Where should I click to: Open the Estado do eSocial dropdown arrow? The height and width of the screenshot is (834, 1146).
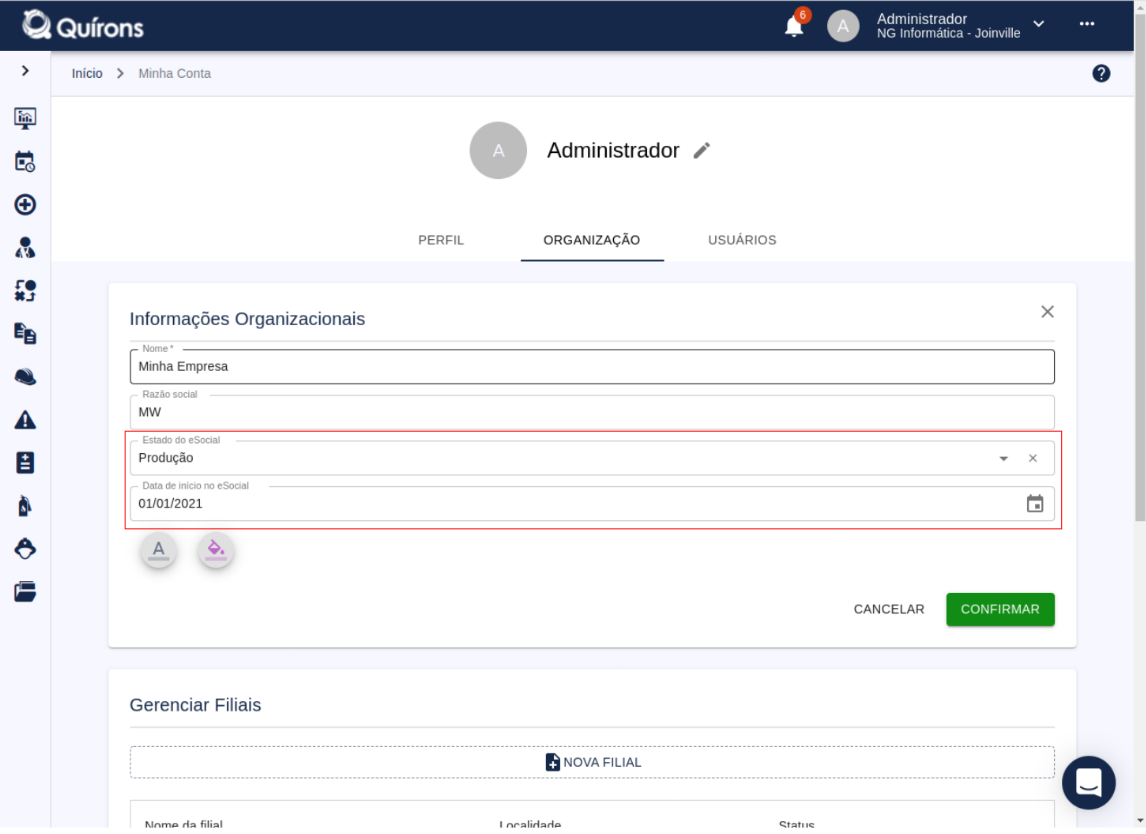[x=1003, y=459]
